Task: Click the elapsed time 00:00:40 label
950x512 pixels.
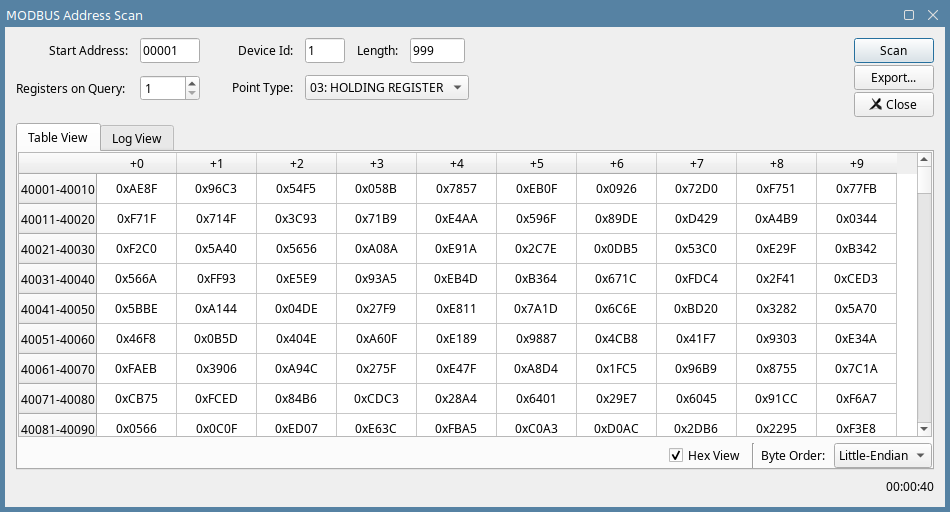Action: (x=909, y=487)
